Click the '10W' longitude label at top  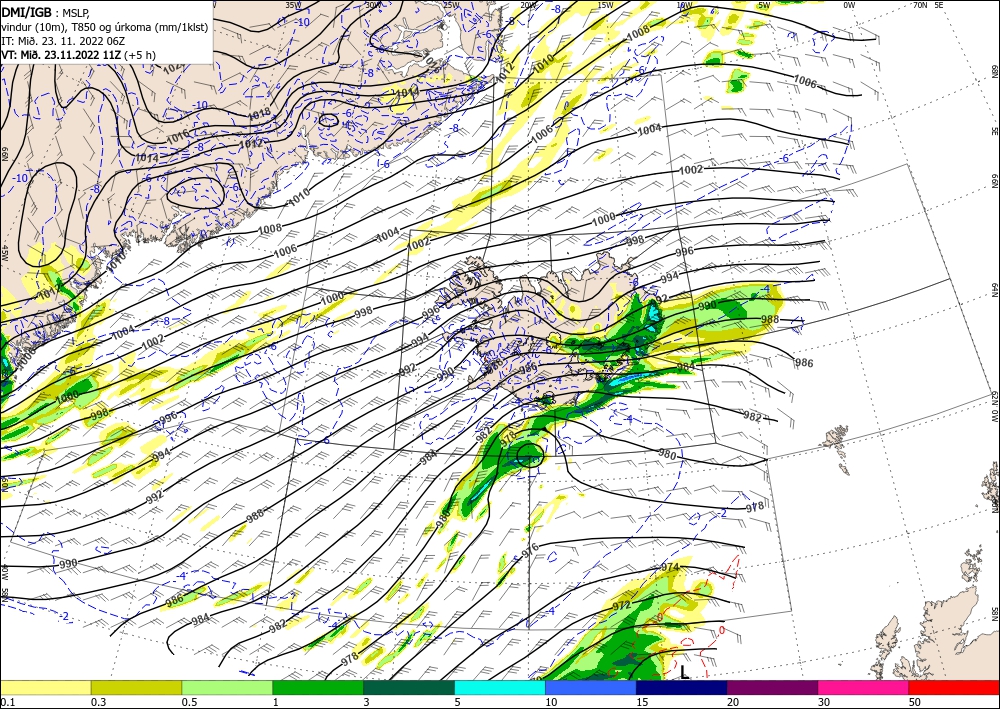(x=684, y=5)
